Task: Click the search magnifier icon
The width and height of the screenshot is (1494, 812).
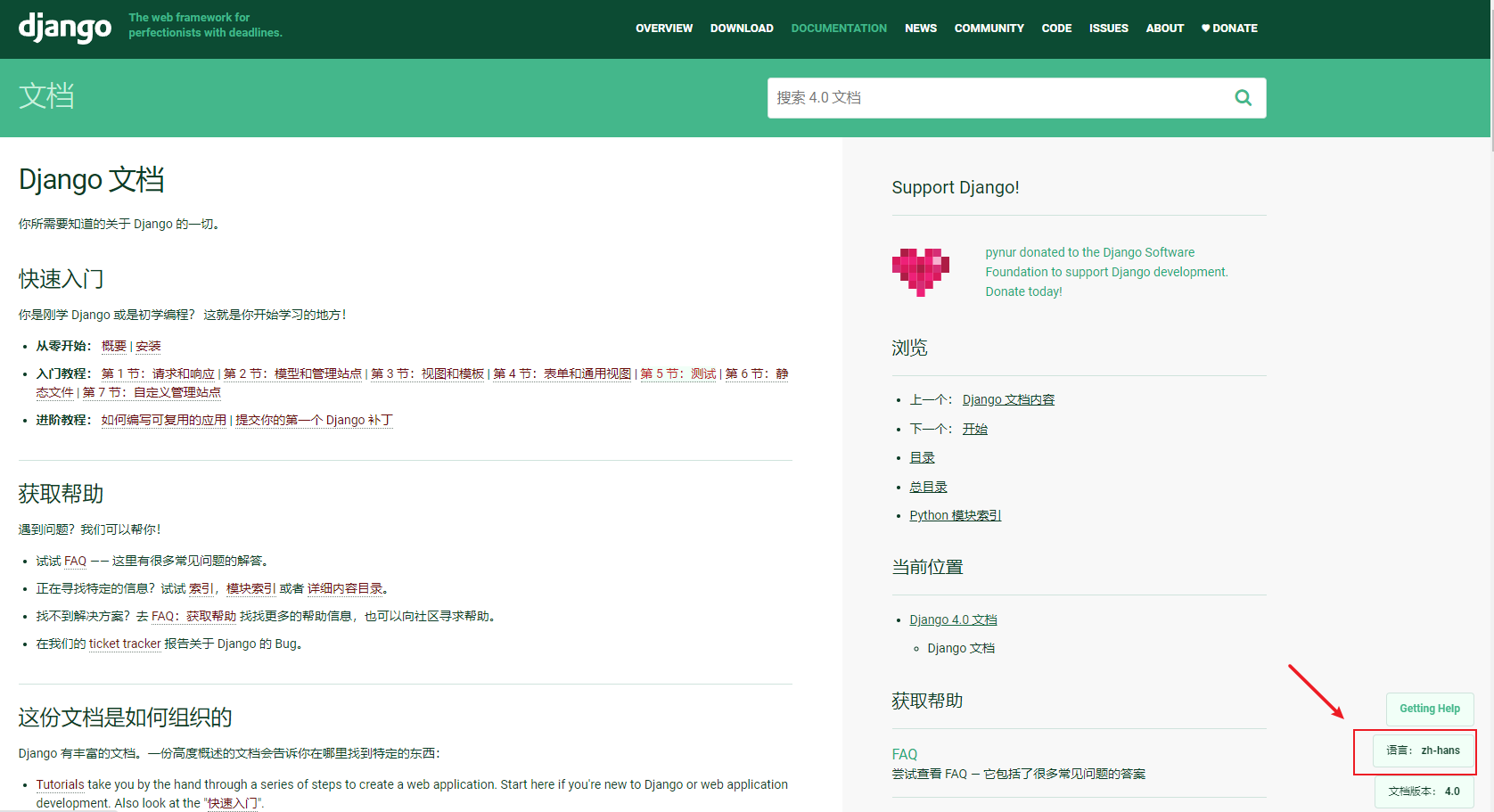Action: coord(1243,98)
